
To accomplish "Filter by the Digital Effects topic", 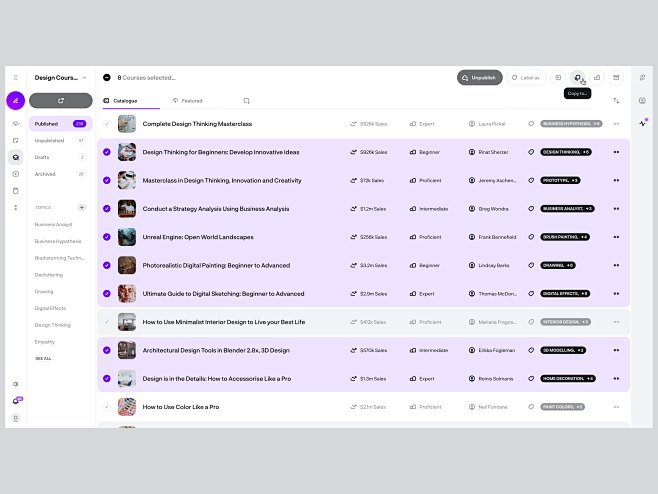I will (x=50, y=308).
